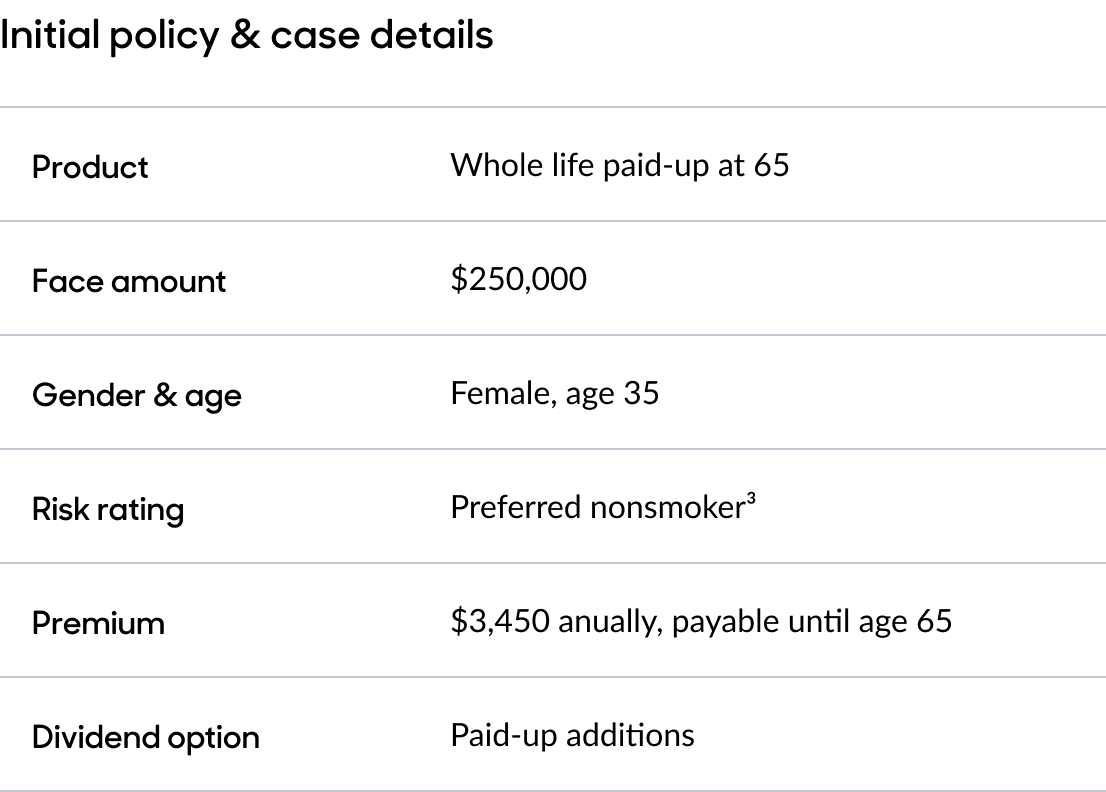The width and height of the screenshot is (1106, 792).
Task: Select the "Paid-up additions" value
Action: pos(572,735)
